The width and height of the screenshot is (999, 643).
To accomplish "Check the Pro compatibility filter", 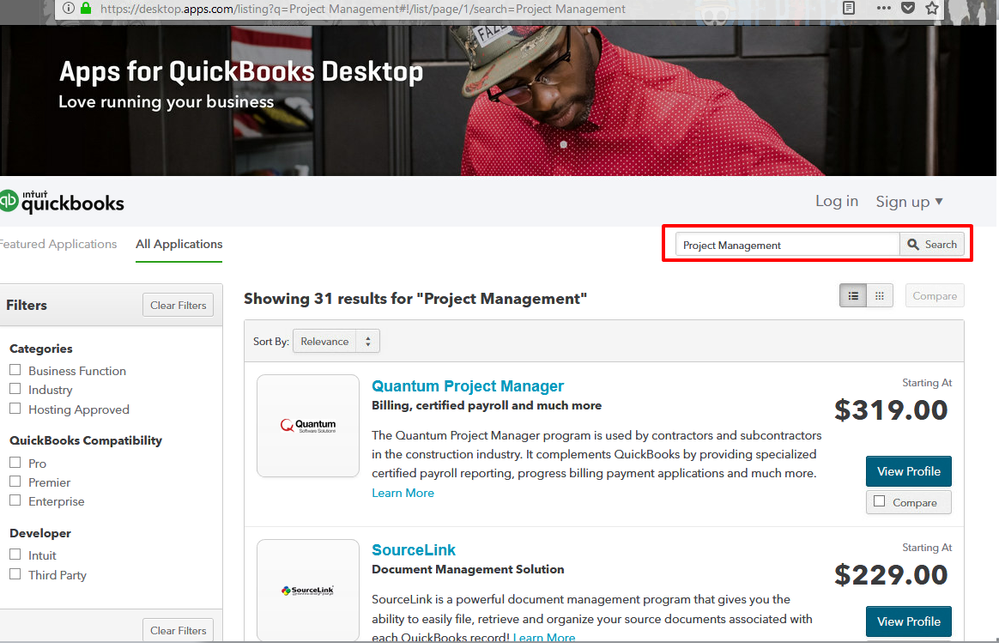I will pyautogui.click(x=15, y=463).
